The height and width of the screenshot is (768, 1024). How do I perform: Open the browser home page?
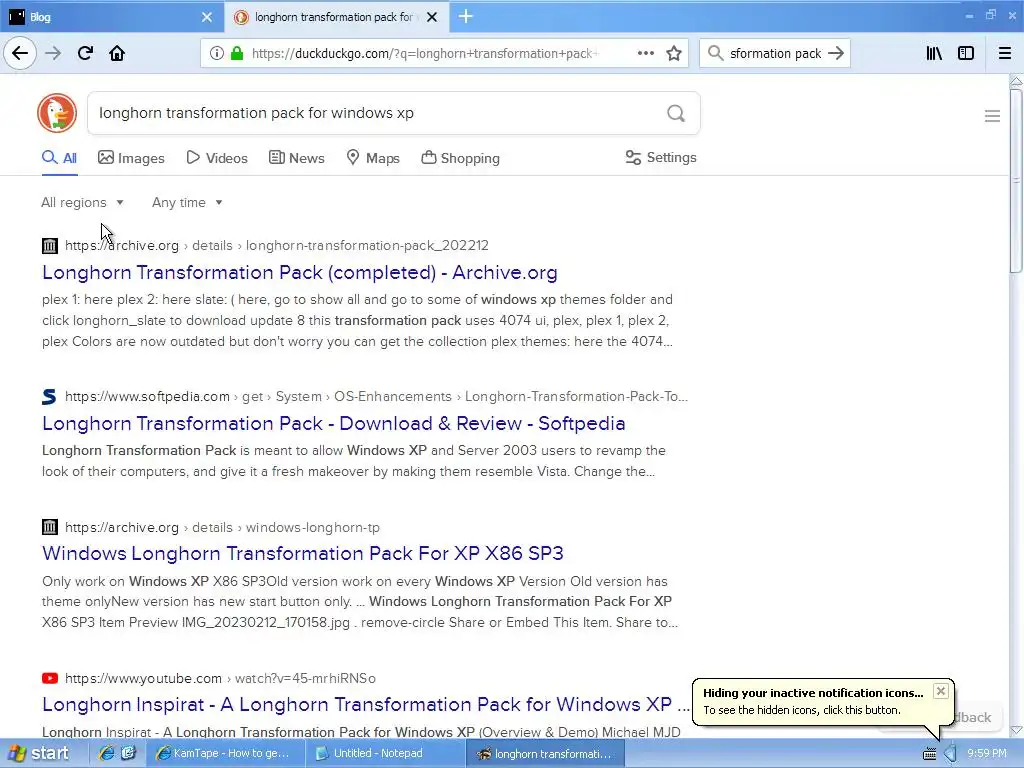117,54
